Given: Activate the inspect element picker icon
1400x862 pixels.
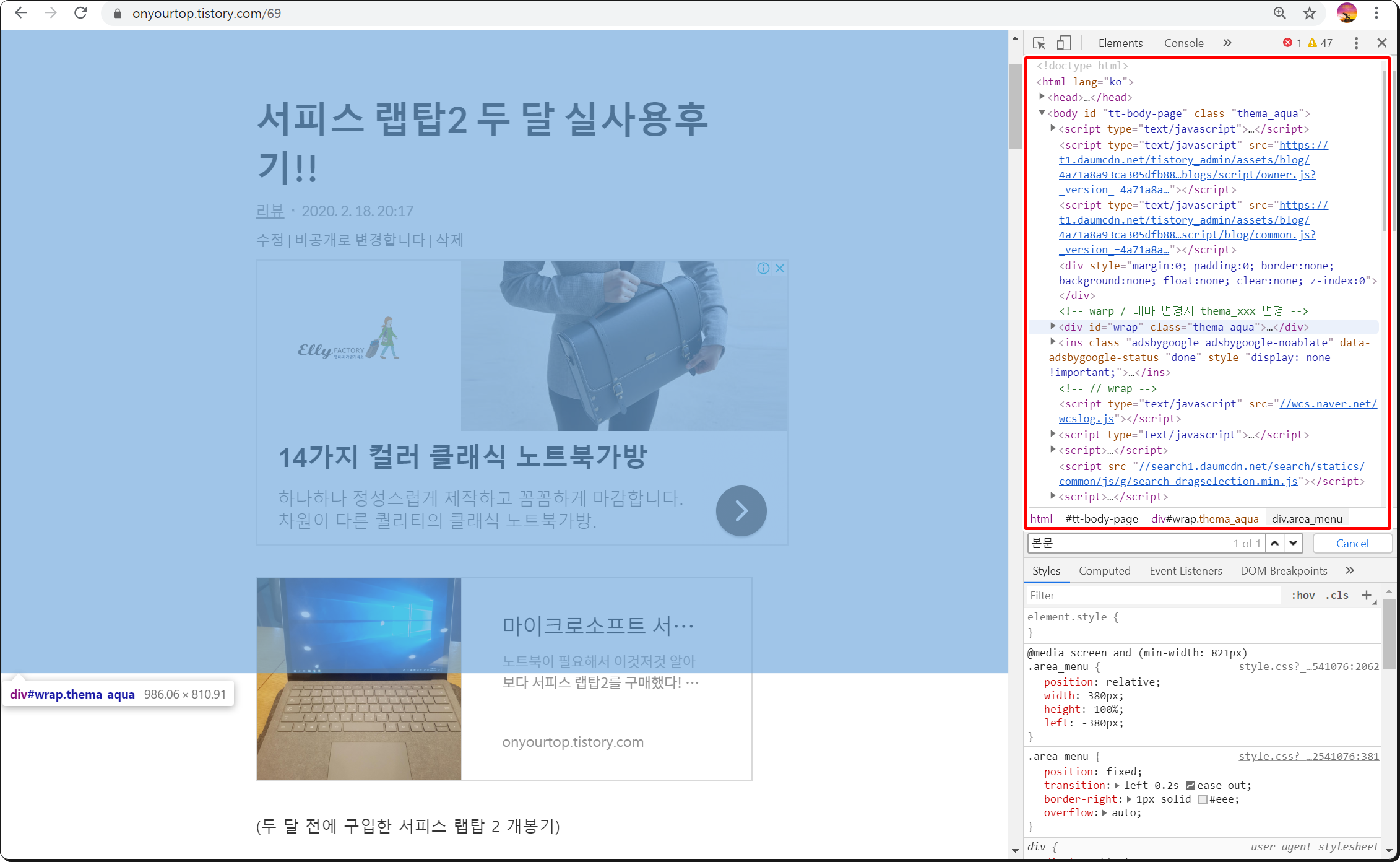Looking at the screenshot, I should tap(1039, 43).
